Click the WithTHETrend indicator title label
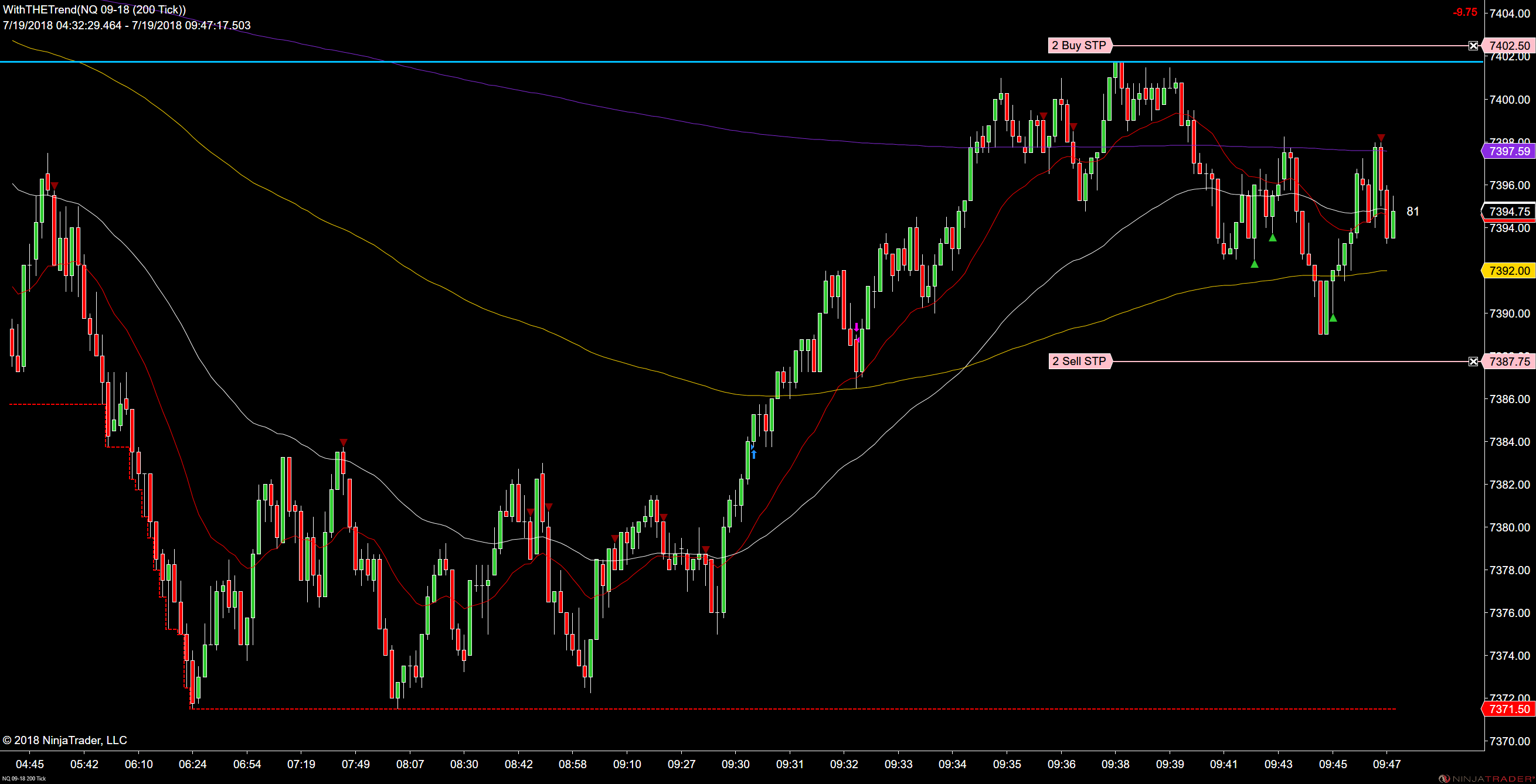The height and width of the screenshot is (784, 1536). [94, 9]
